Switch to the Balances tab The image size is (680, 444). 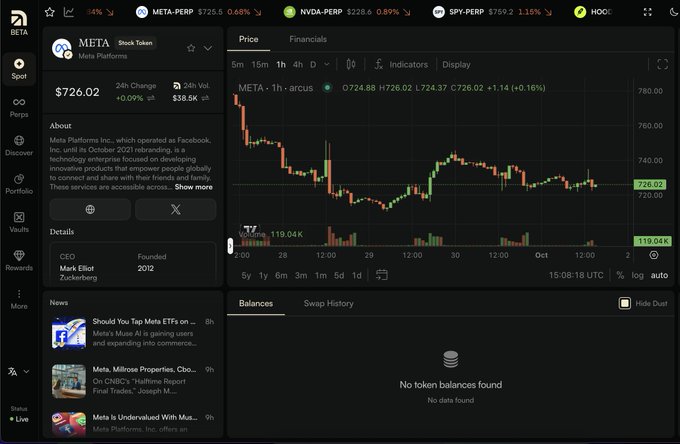click(256, 304)
